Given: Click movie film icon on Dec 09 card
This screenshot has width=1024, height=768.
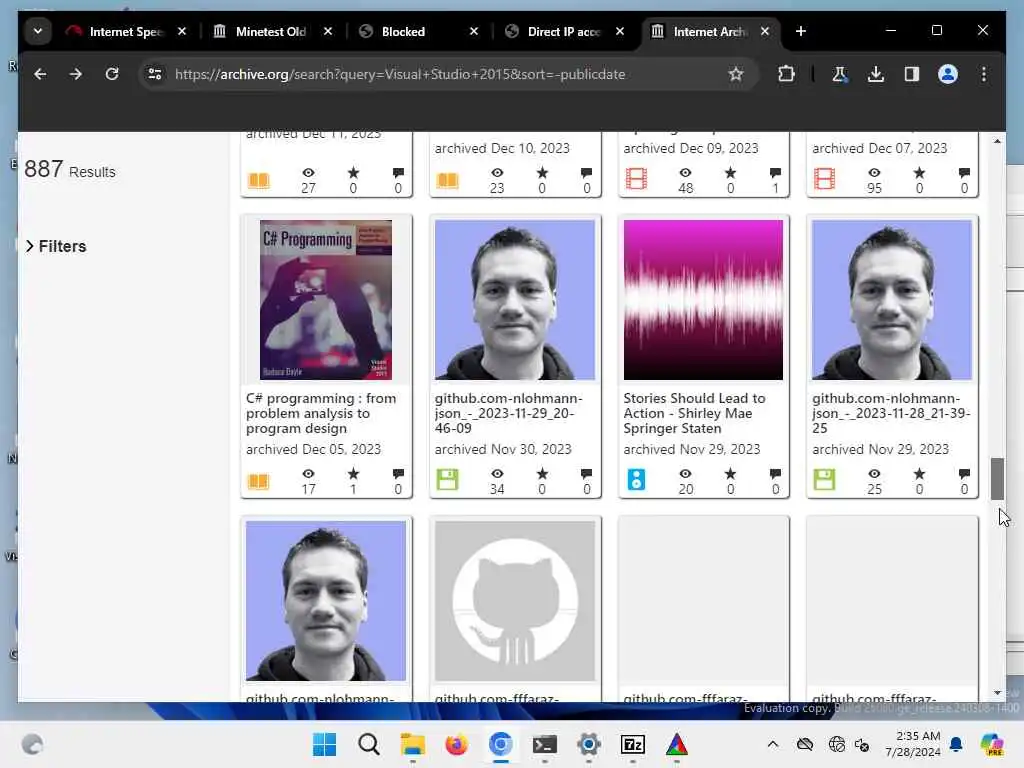Looking at the screenshot, I should click(636, 179).
